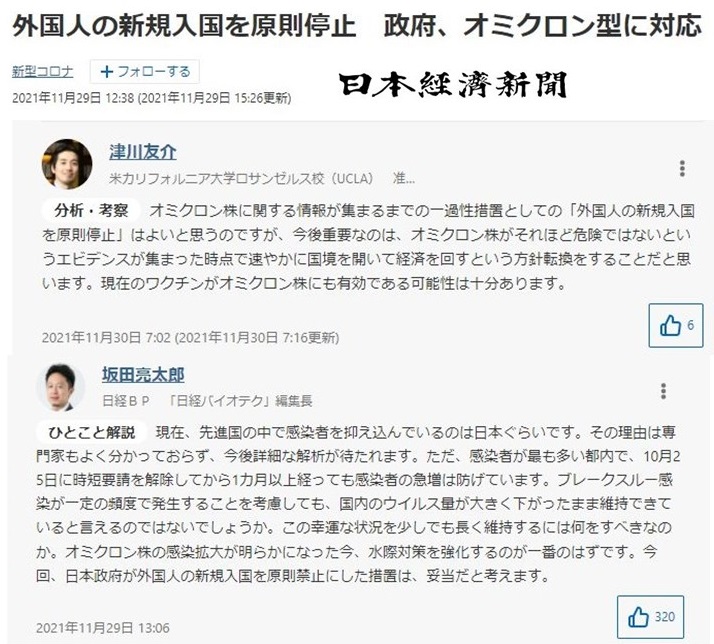Open 津川友介's profile name link
This screenshot has height=644, width=714.
point(142,152)
